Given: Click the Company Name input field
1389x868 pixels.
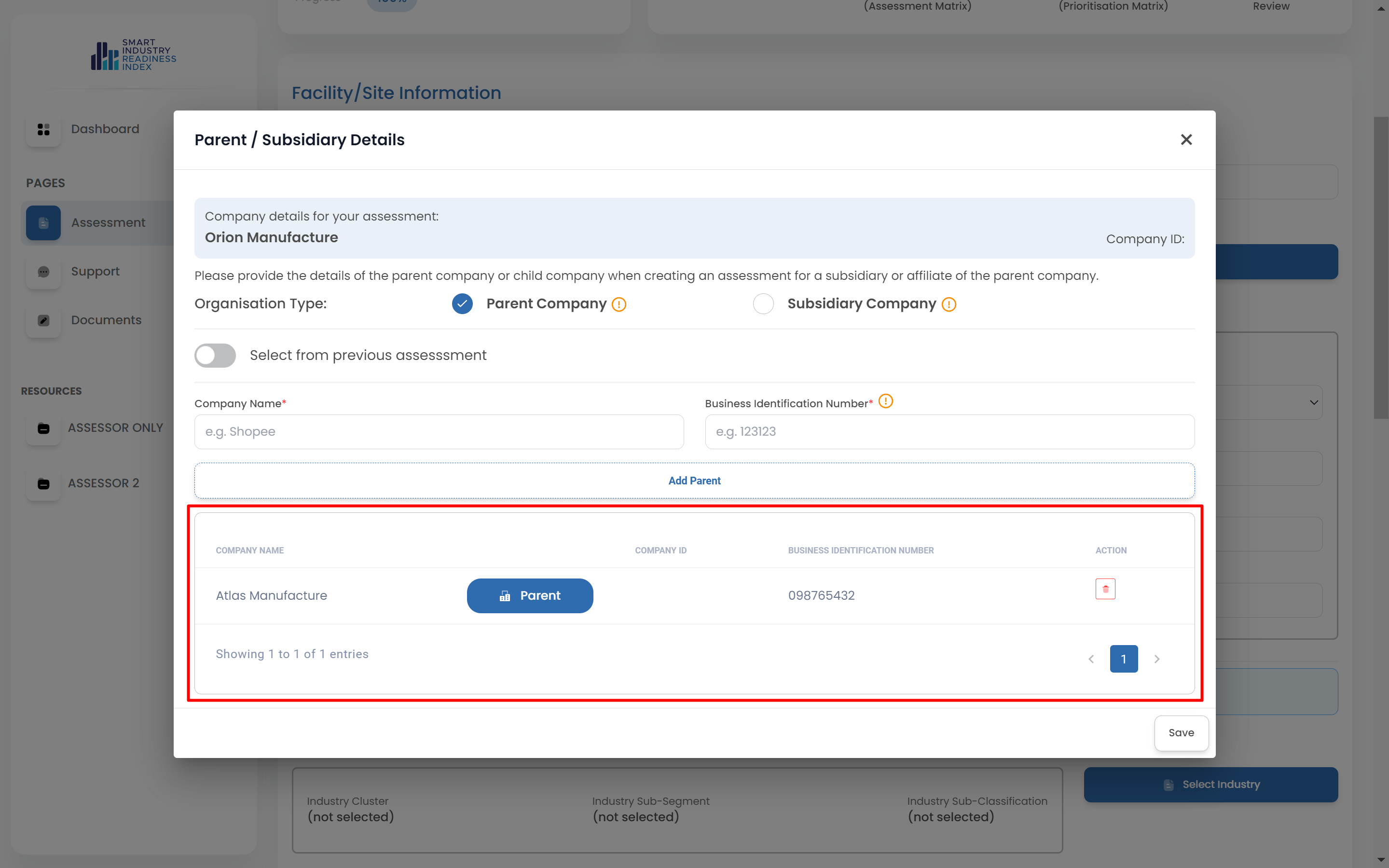Looking at the screenshot, I should tap(439, 432).
